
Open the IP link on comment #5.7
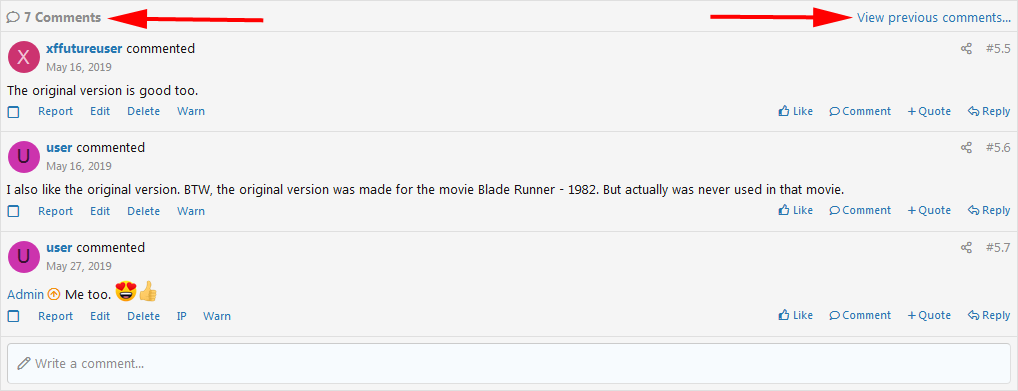pyautogui.click(x=182, y=316)
